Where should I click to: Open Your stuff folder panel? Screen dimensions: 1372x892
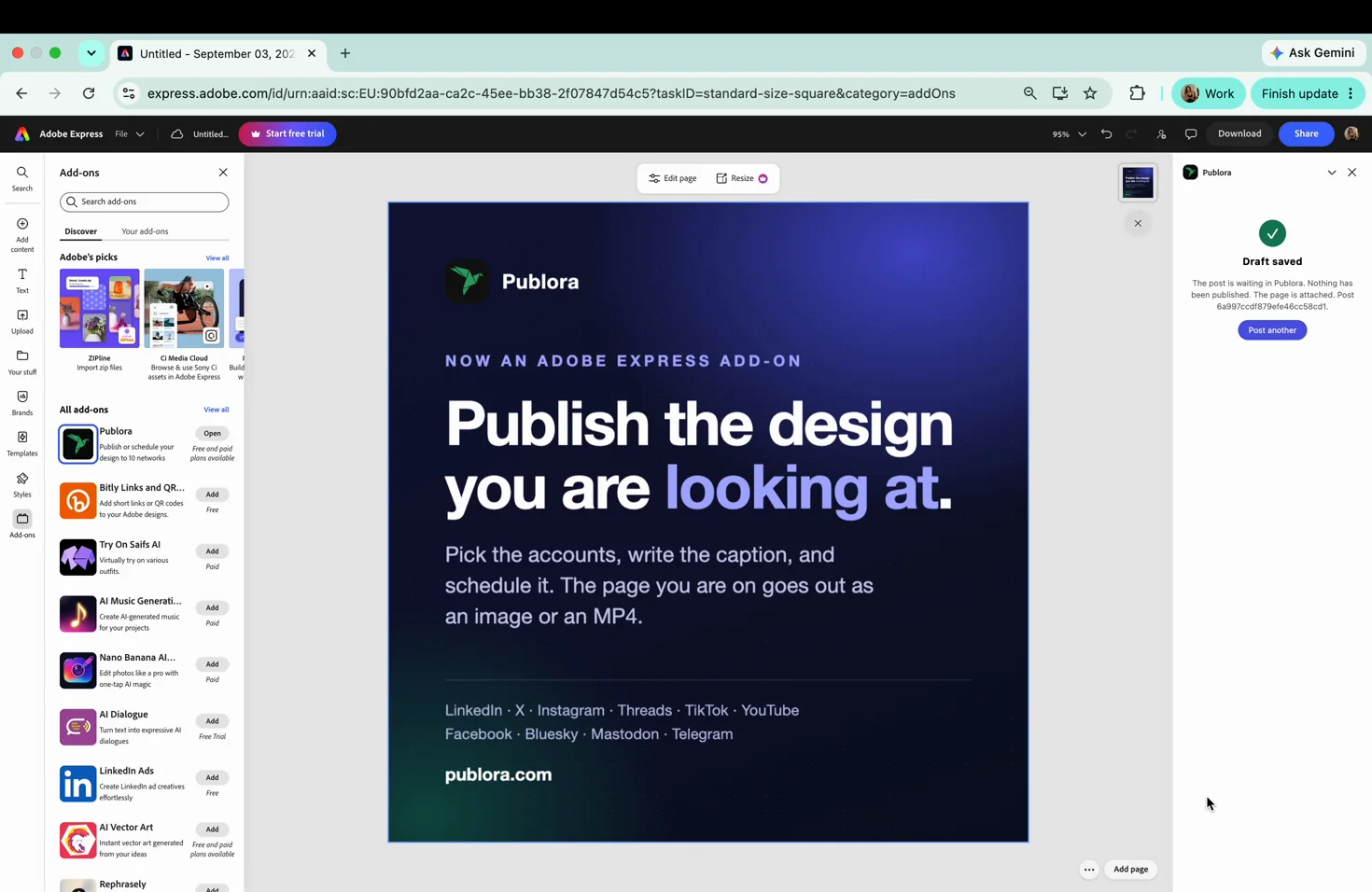tap(22, 362)
